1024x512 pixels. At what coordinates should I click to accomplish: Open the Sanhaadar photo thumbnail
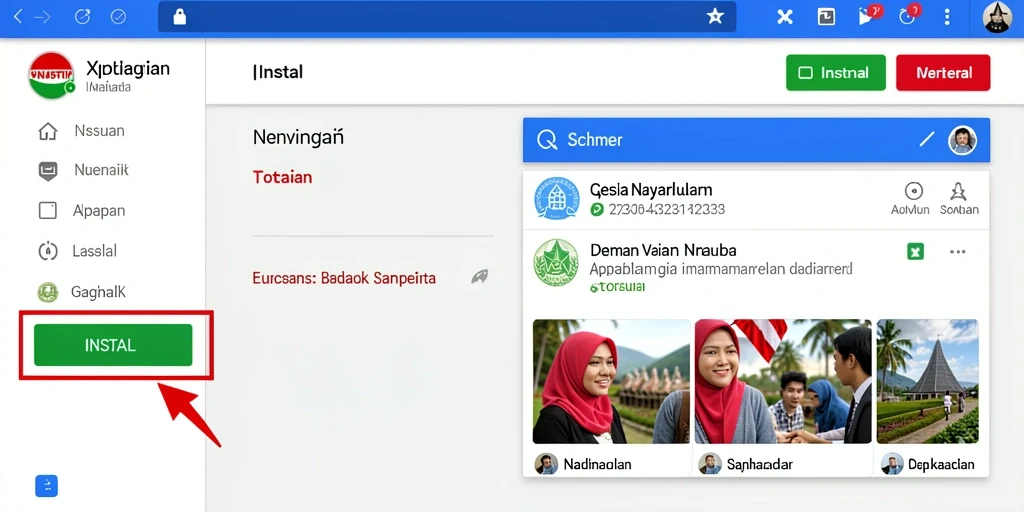(782, 381)
